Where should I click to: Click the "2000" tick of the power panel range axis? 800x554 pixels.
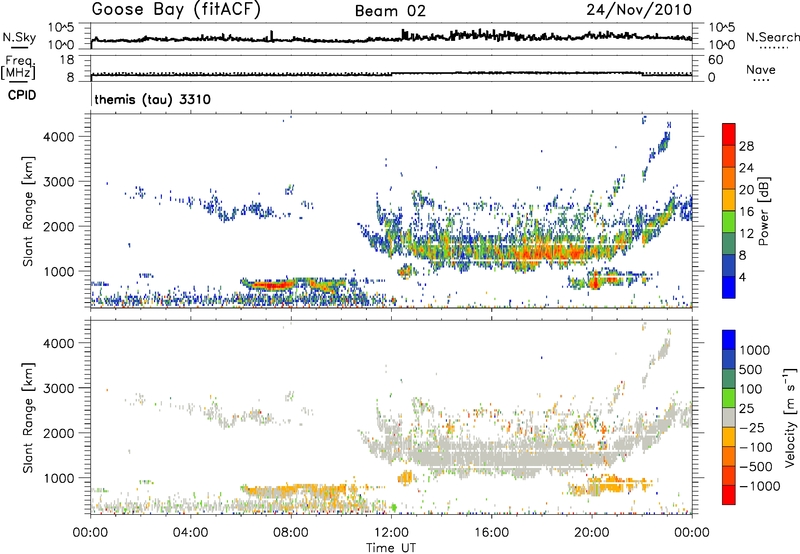click(58, 226)
